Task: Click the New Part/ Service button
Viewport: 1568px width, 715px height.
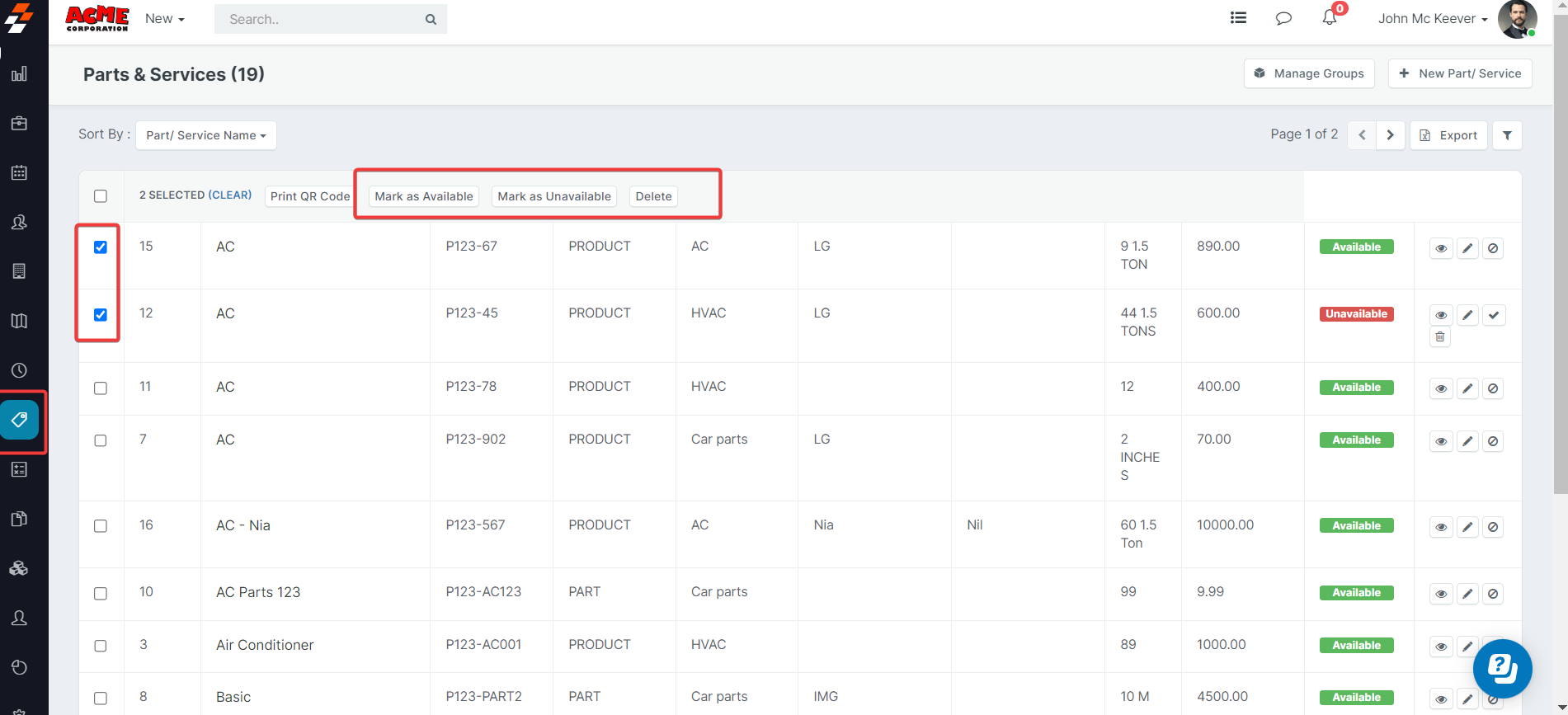Action: click(x=1460, y=73)
